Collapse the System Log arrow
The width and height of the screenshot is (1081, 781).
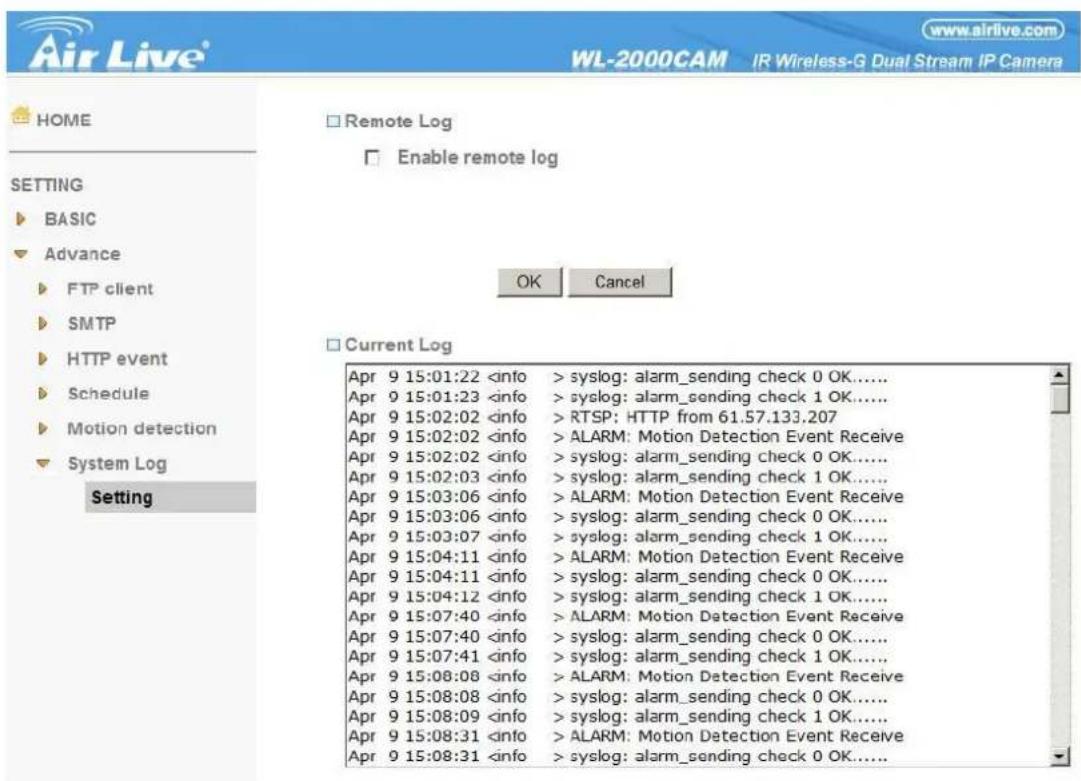(x=43, y=464)
